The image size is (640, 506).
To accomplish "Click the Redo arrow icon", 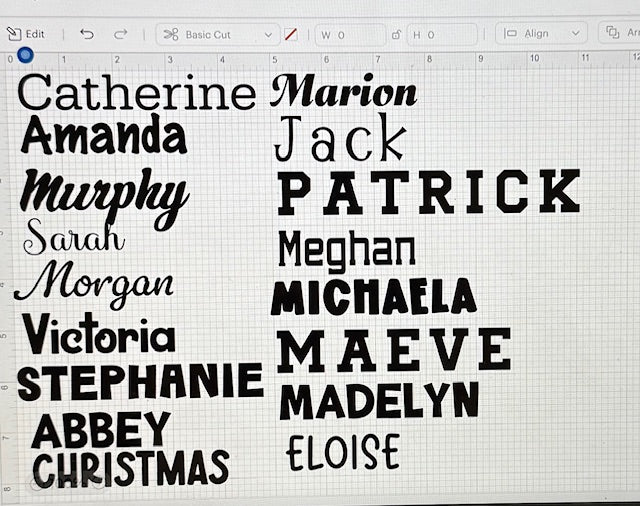I will 121,34.
